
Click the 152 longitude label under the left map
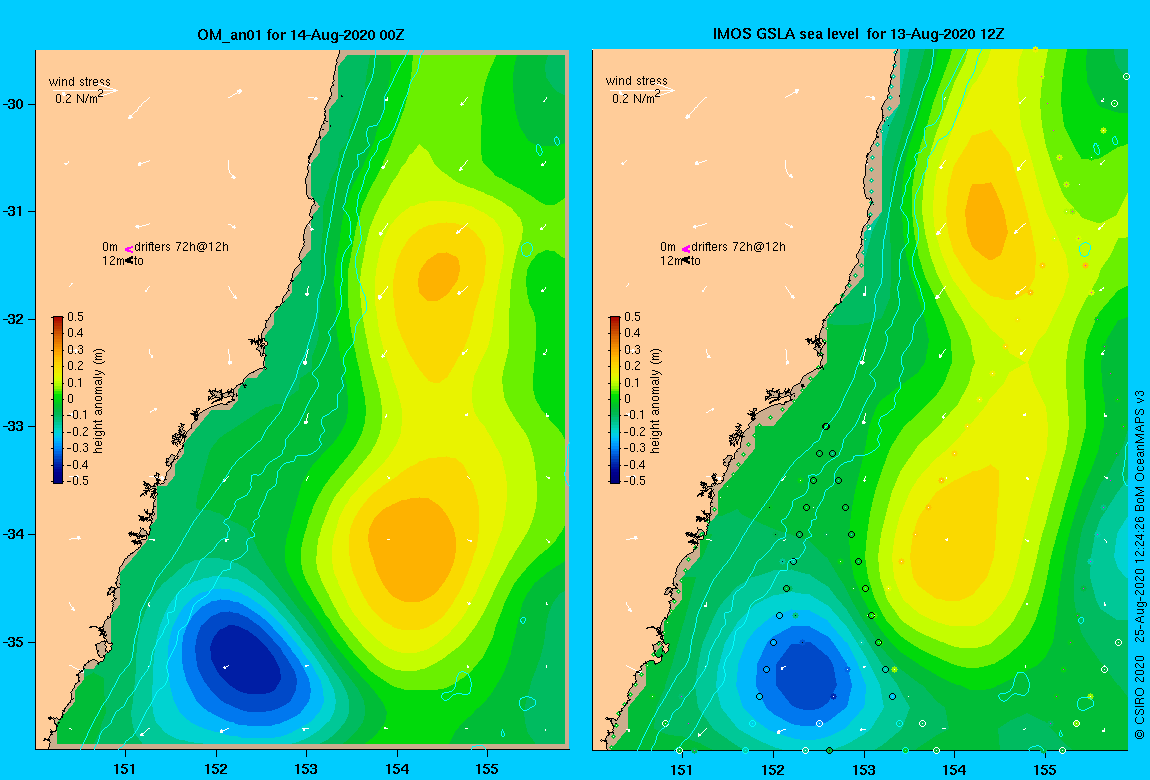pos(216,769)
